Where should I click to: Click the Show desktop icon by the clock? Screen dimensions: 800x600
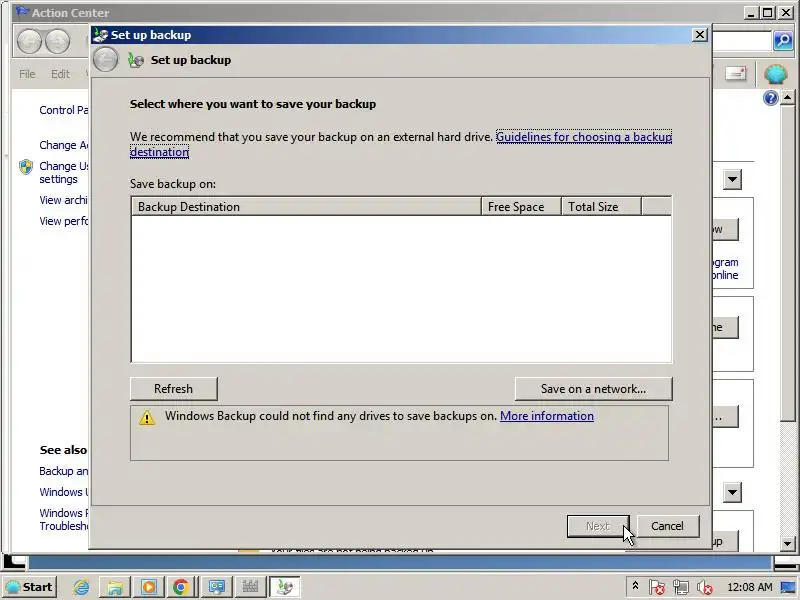[788, 587]
